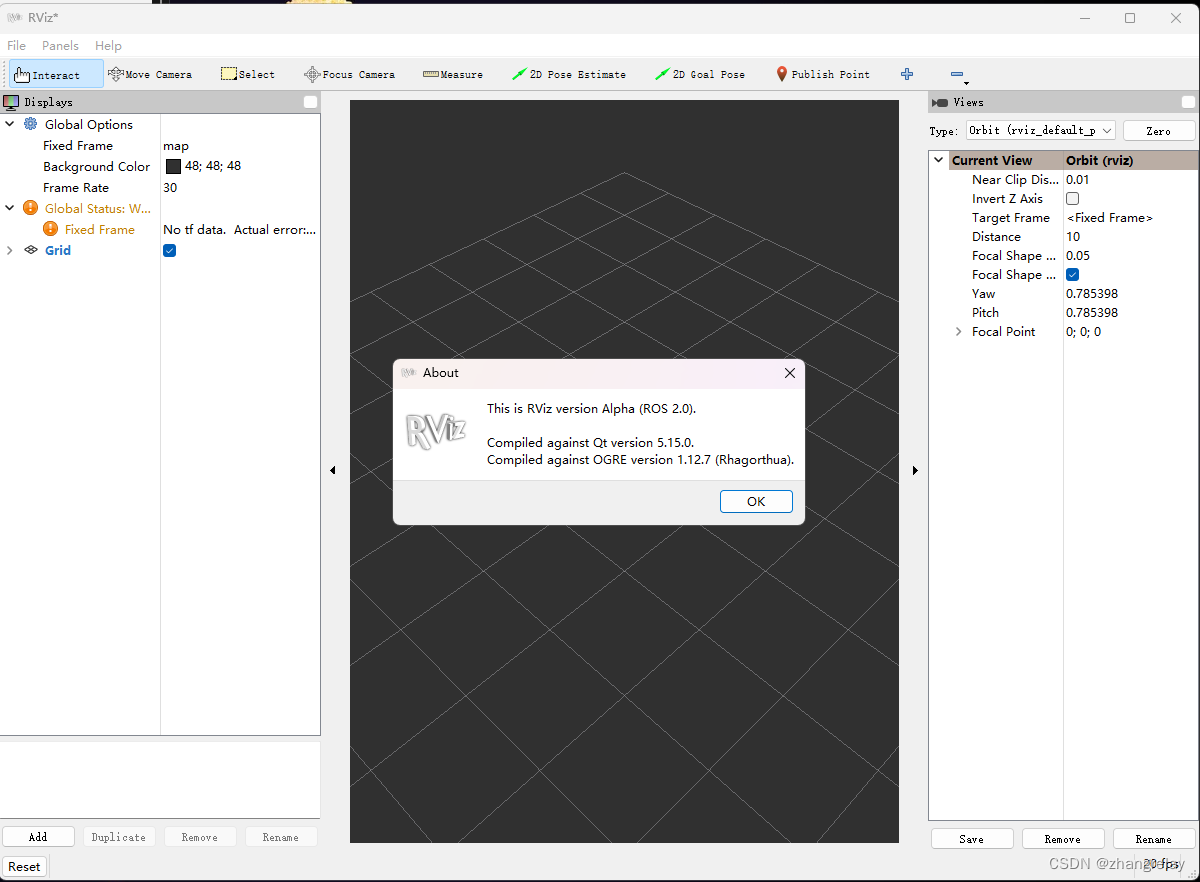The image size is (1200, 882).
Task: Click the Save view button
Action: click(972, 839)
